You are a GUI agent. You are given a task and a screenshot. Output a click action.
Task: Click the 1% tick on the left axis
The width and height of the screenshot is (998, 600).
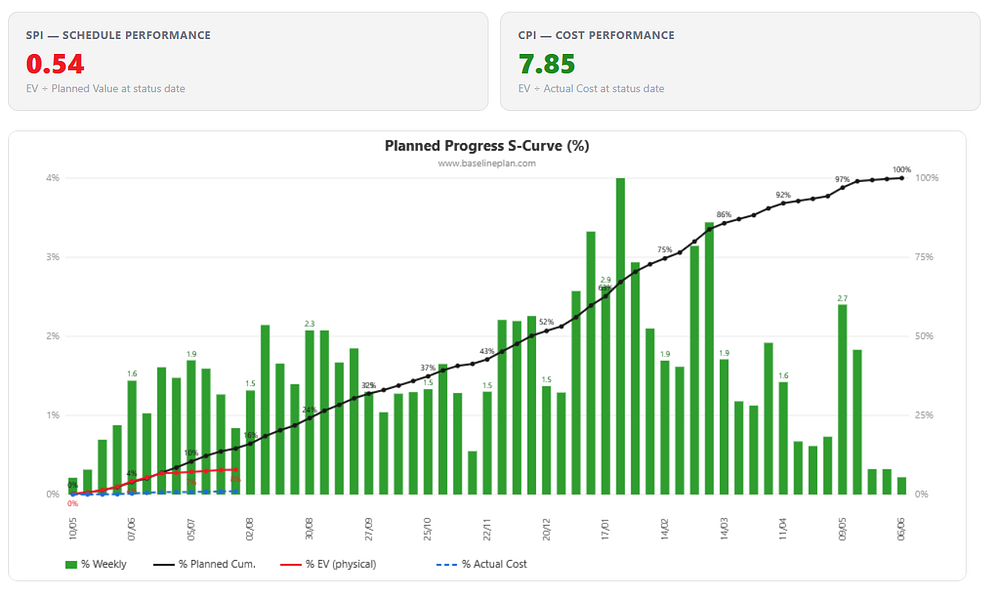point(53,415)
